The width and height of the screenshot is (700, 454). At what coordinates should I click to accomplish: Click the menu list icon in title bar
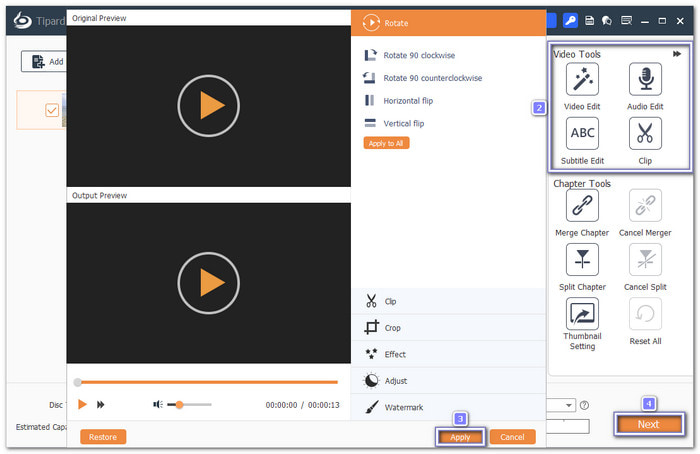(x=626, y=21)
